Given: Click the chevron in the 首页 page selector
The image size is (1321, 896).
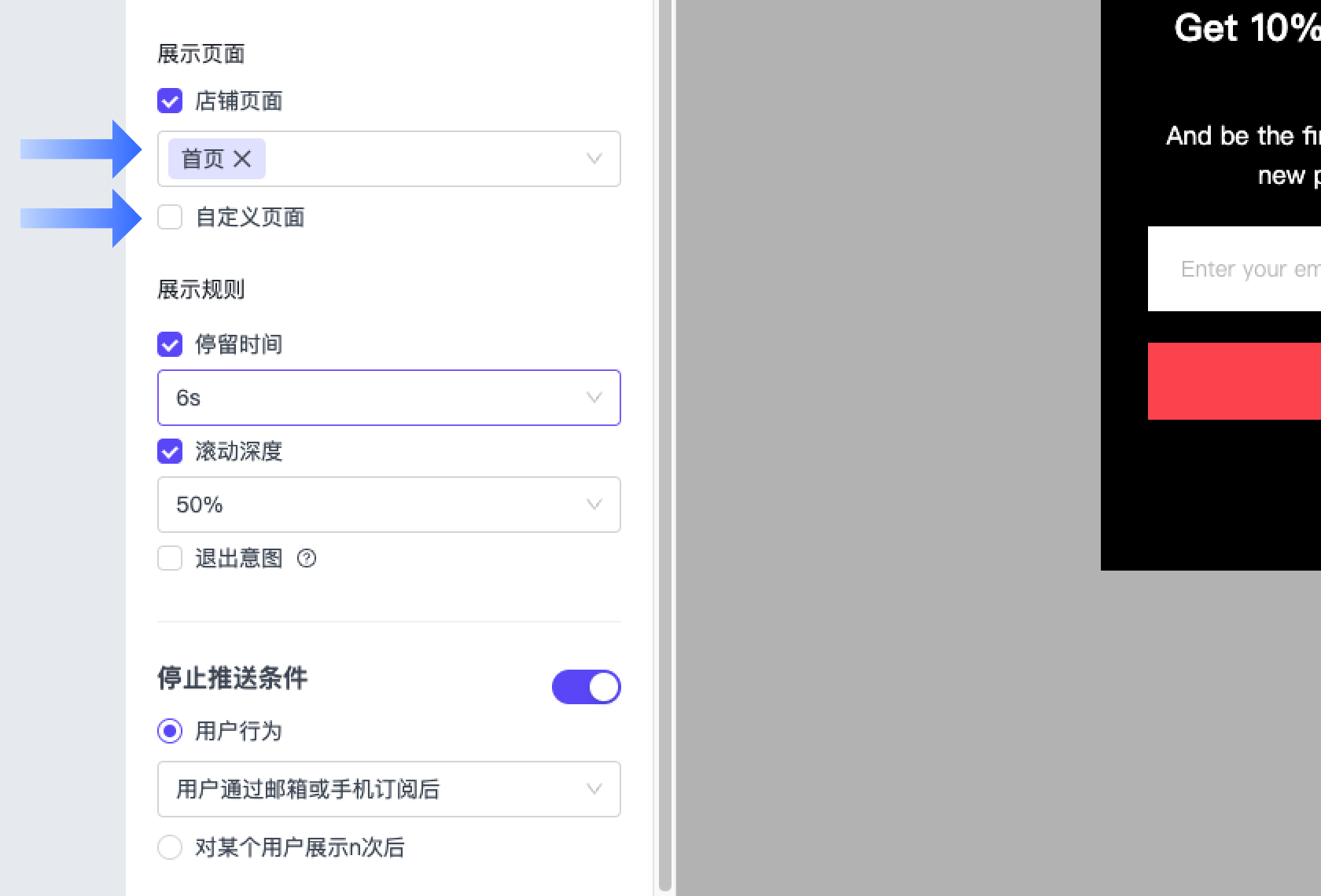Looking at the screenshot, I should coord(594,159).
